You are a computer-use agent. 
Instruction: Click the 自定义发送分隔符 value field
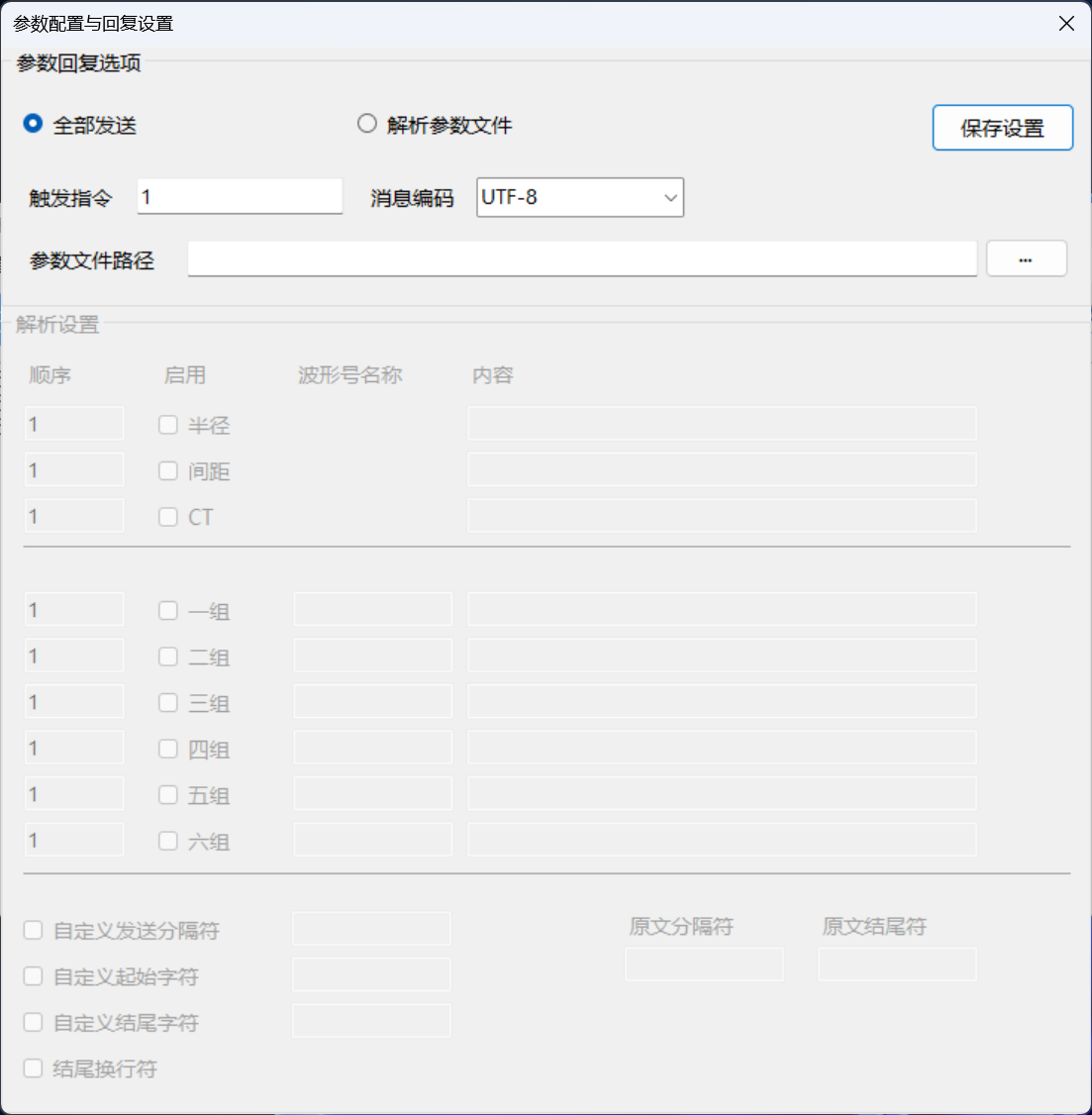(x=372, y=929)
